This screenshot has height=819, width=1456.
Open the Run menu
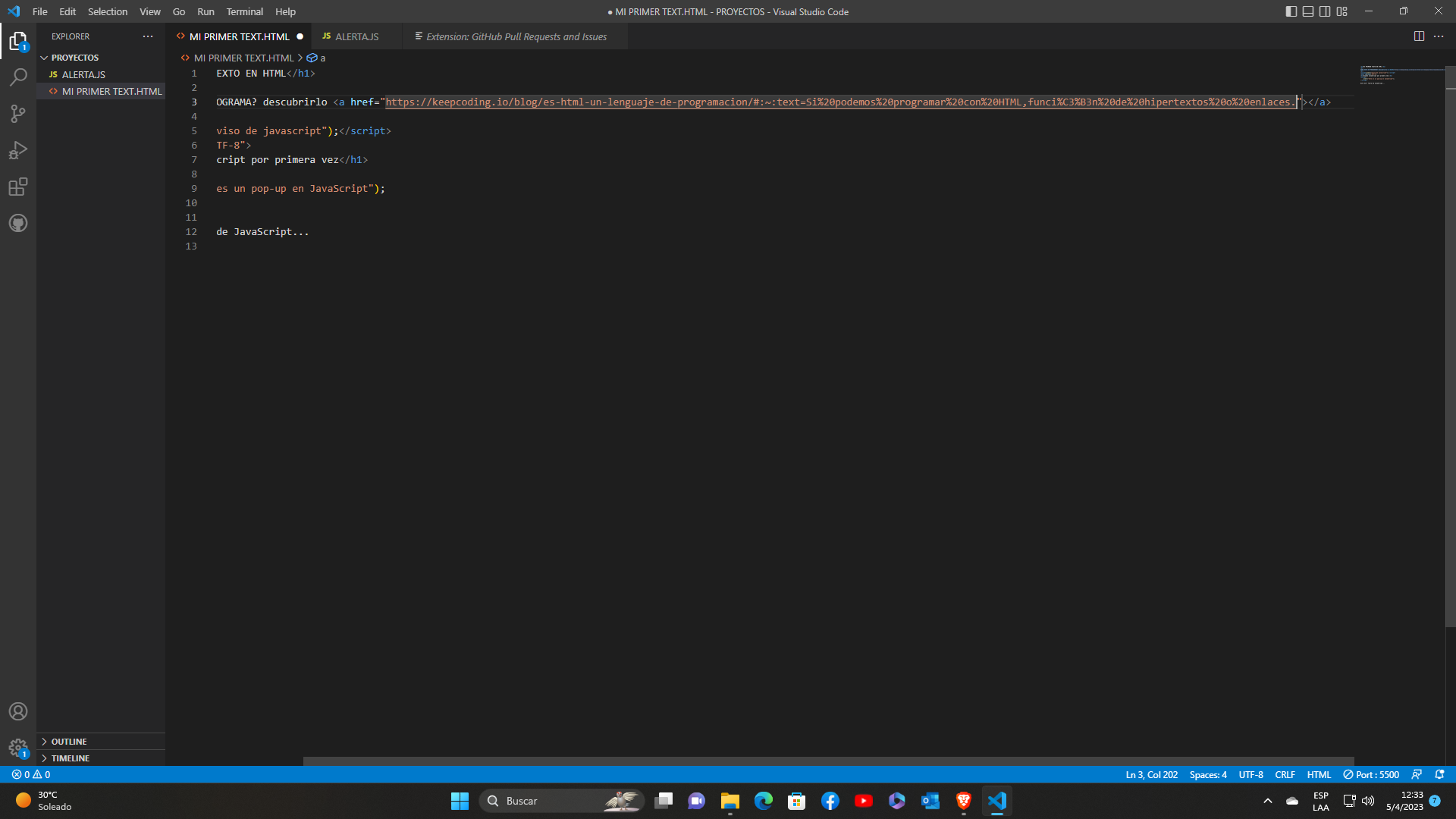pyautogui.click(x=206, y=11)
